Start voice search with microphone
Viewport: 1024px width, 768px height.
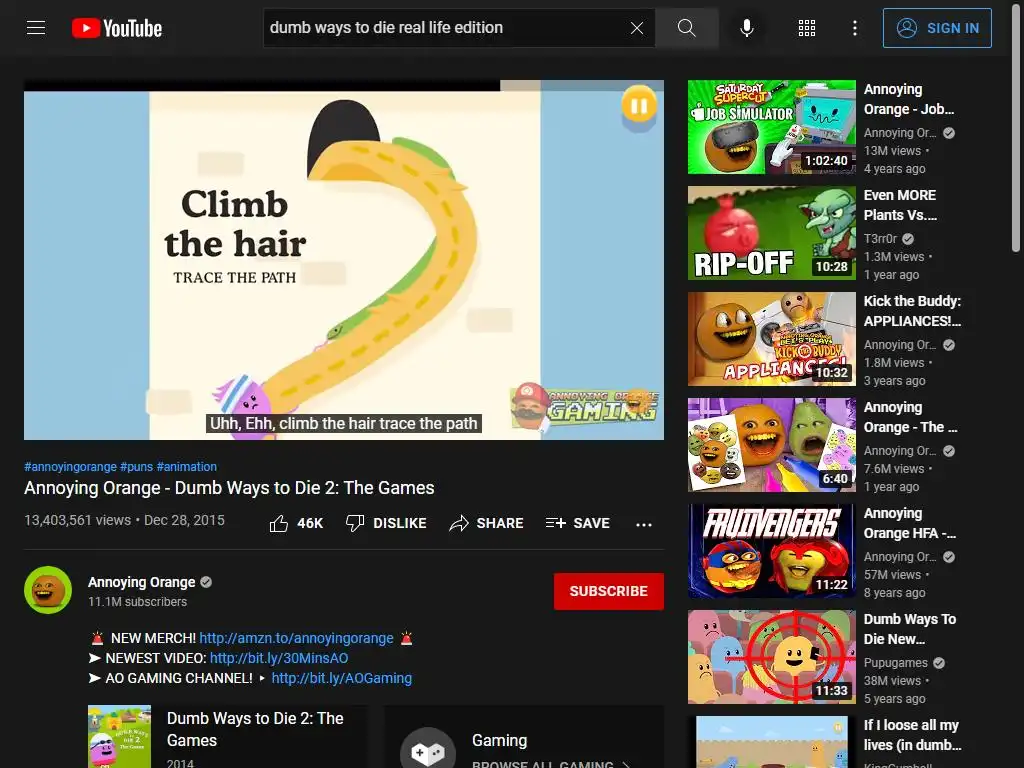pos(747,28)
